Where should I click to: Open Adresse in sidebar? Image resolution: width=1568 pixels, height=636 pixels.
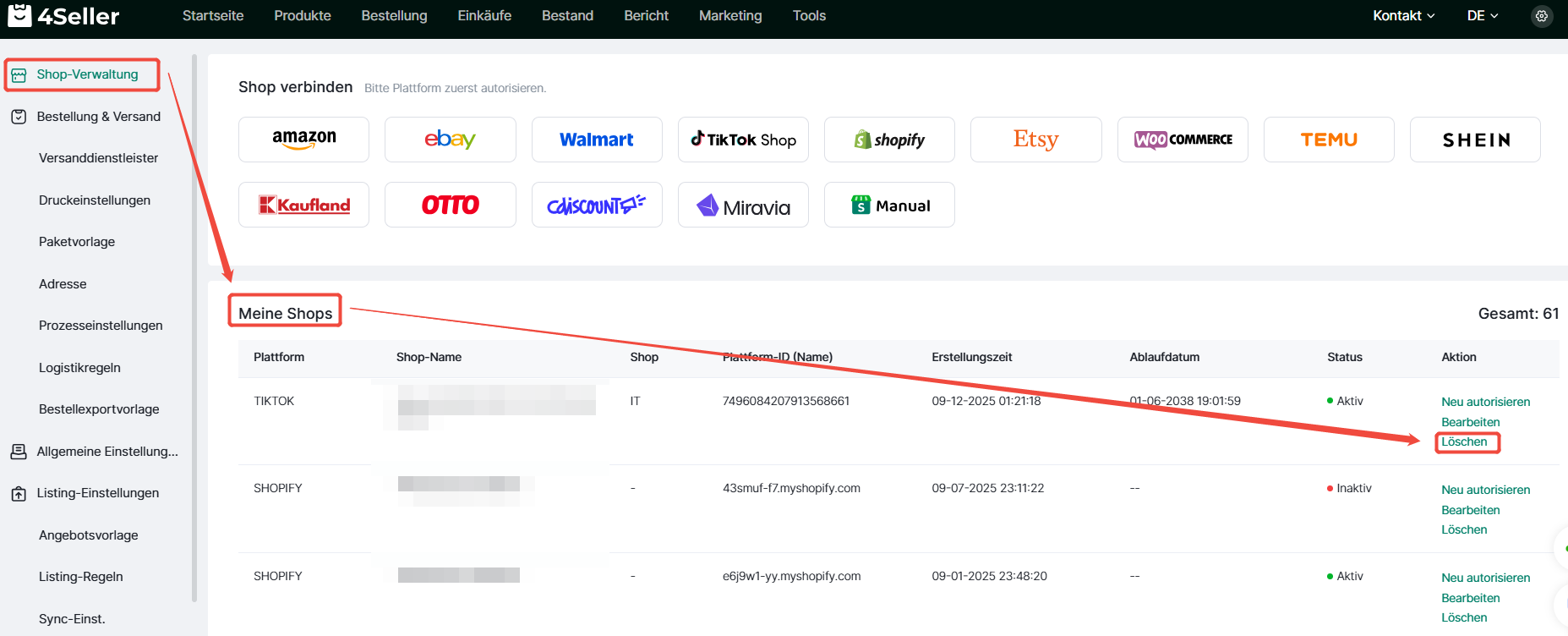click(x=63, y=284)
